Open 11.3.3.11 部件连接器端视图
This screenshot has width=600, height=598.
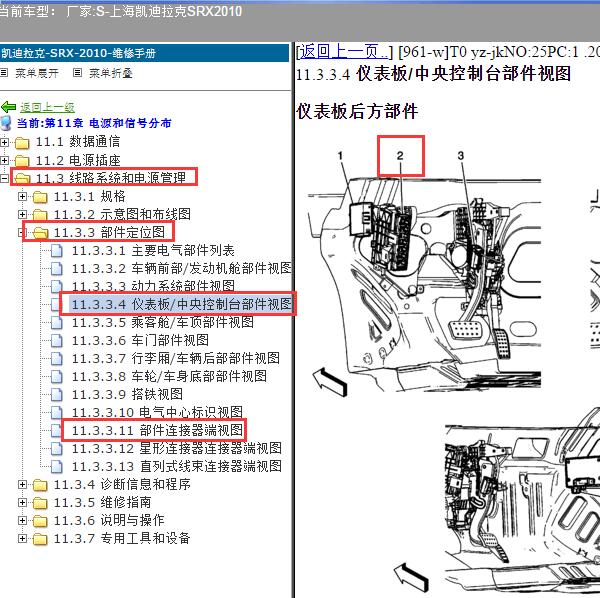click(x=157, y=430)
